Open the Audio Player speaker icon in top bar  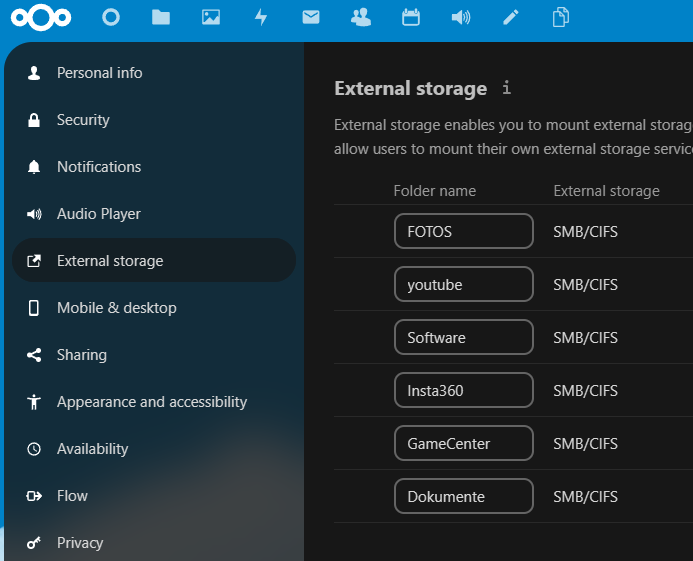461,18
